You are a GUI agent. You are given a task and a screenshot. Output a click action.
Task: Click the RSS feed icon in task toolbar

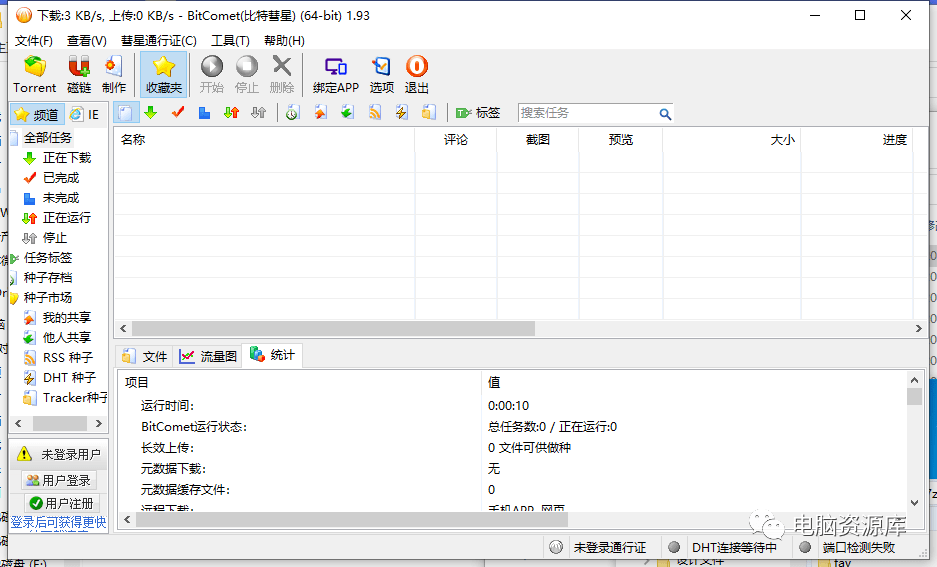pyautogui.click(x=375, y=112)
